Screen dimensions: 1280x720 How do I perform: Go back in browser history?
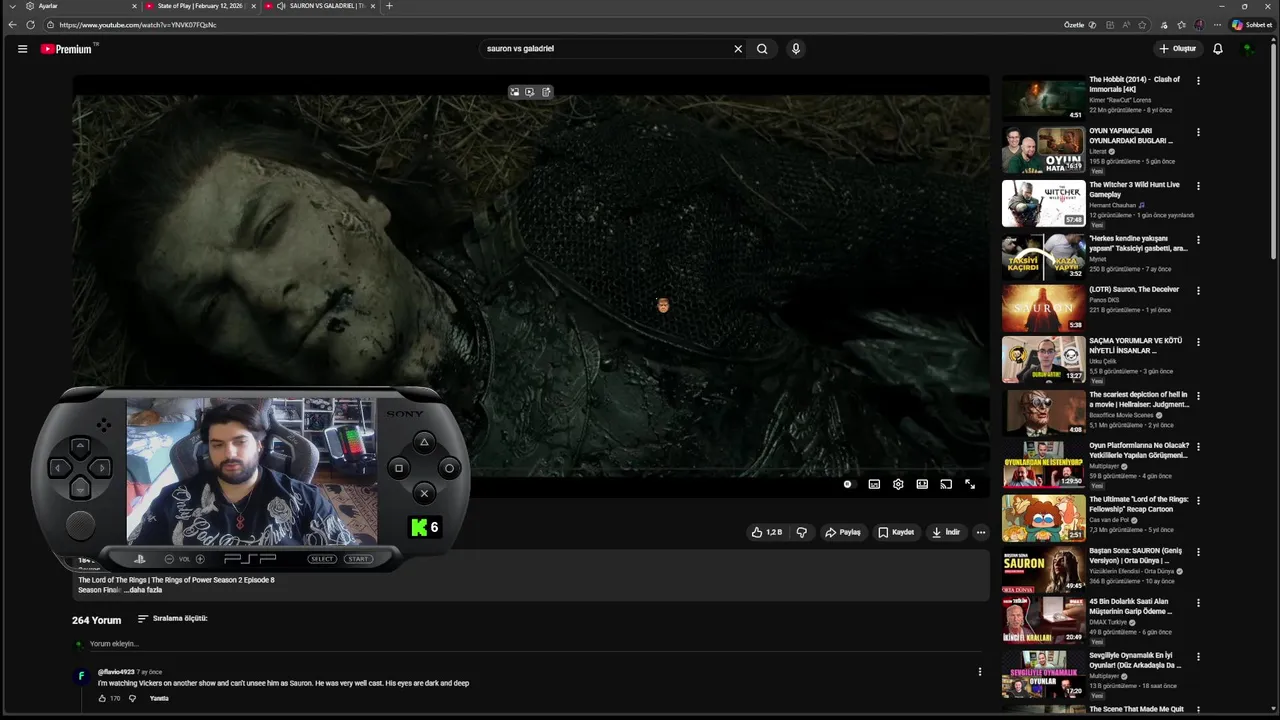click(13, 25)
